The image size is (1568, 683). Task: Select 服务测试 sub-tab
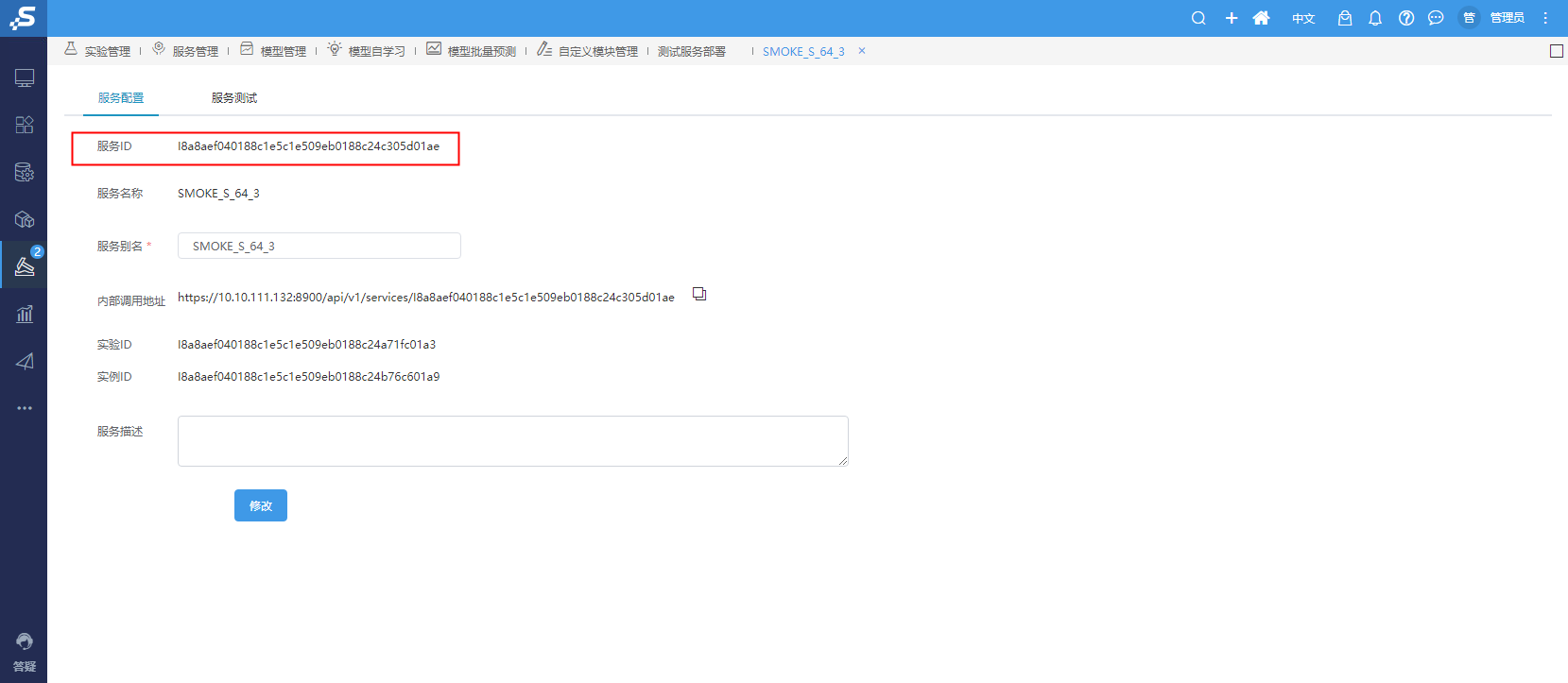point(234,98)
